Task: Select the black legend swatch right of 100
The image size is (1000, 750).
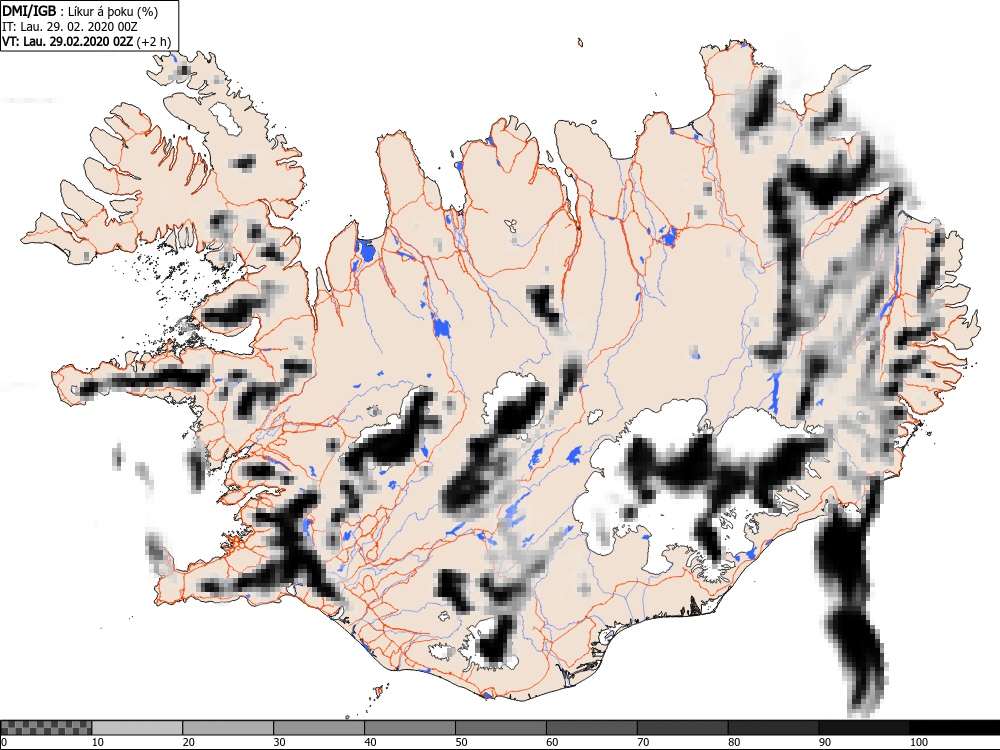Action: click(x=955, y=728)
